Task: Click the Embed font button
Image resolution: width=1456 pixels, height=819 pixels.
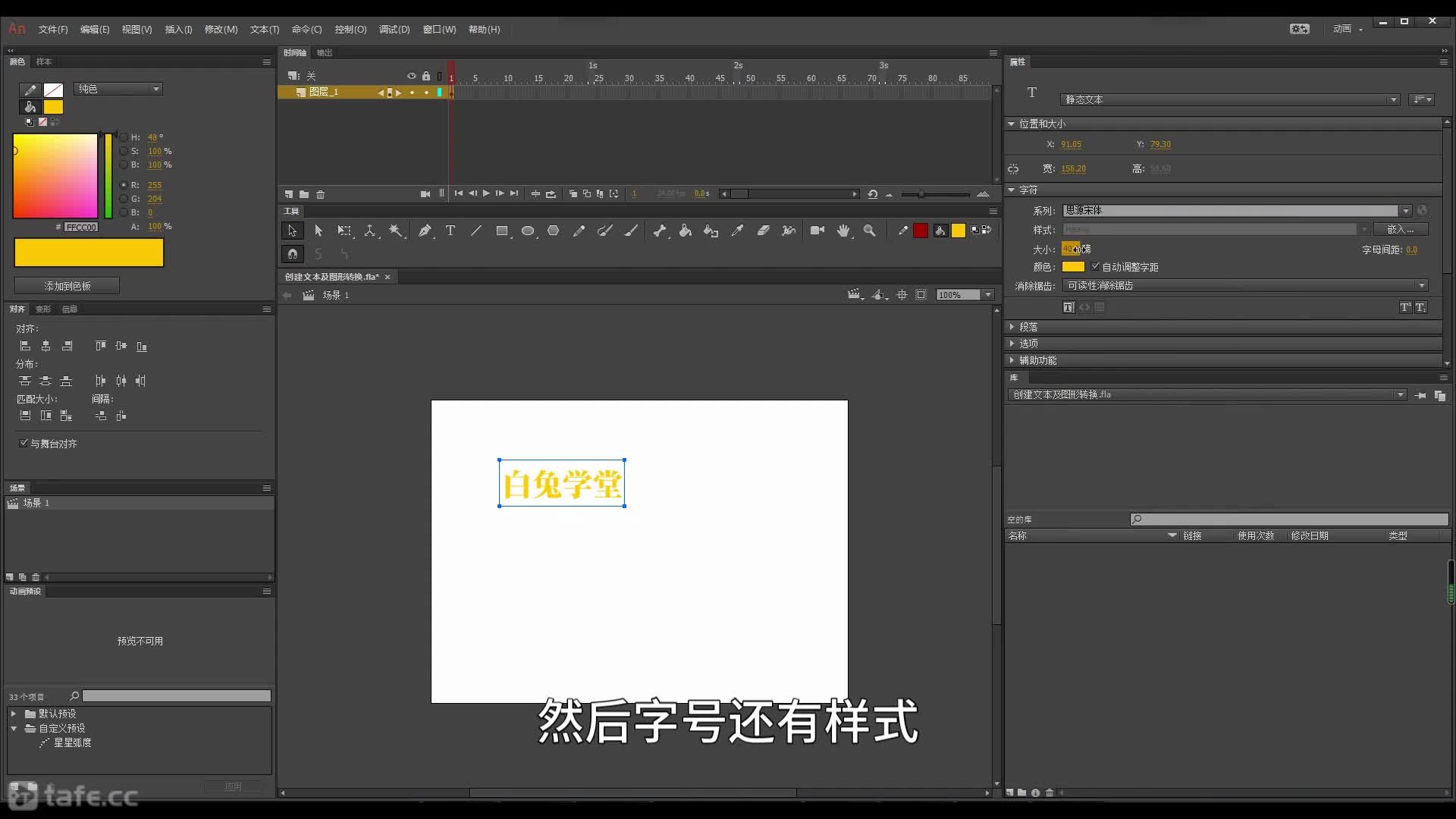Action: coord(1401,229)
